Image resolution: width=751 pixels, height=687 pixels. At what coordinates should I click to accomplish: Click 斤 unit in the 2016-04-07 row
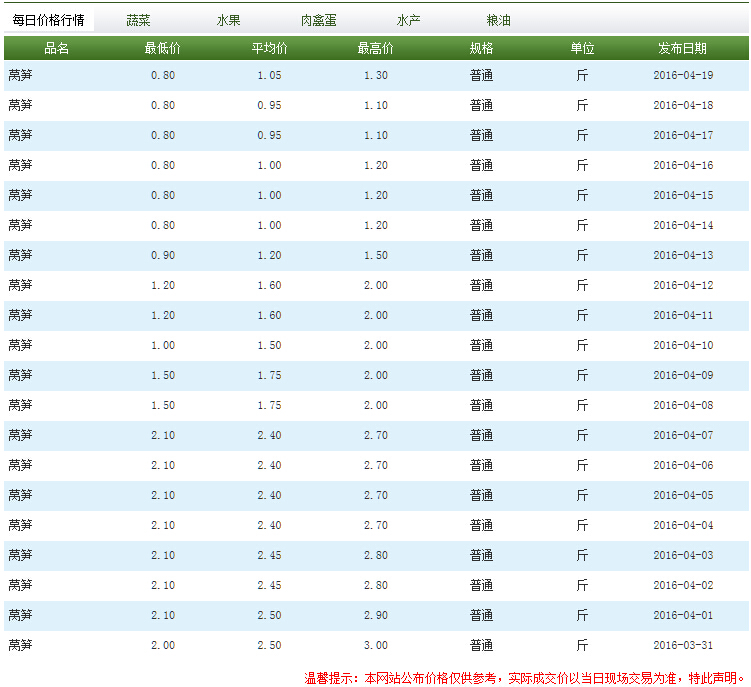pyautogui.click(x=582, y=435)
